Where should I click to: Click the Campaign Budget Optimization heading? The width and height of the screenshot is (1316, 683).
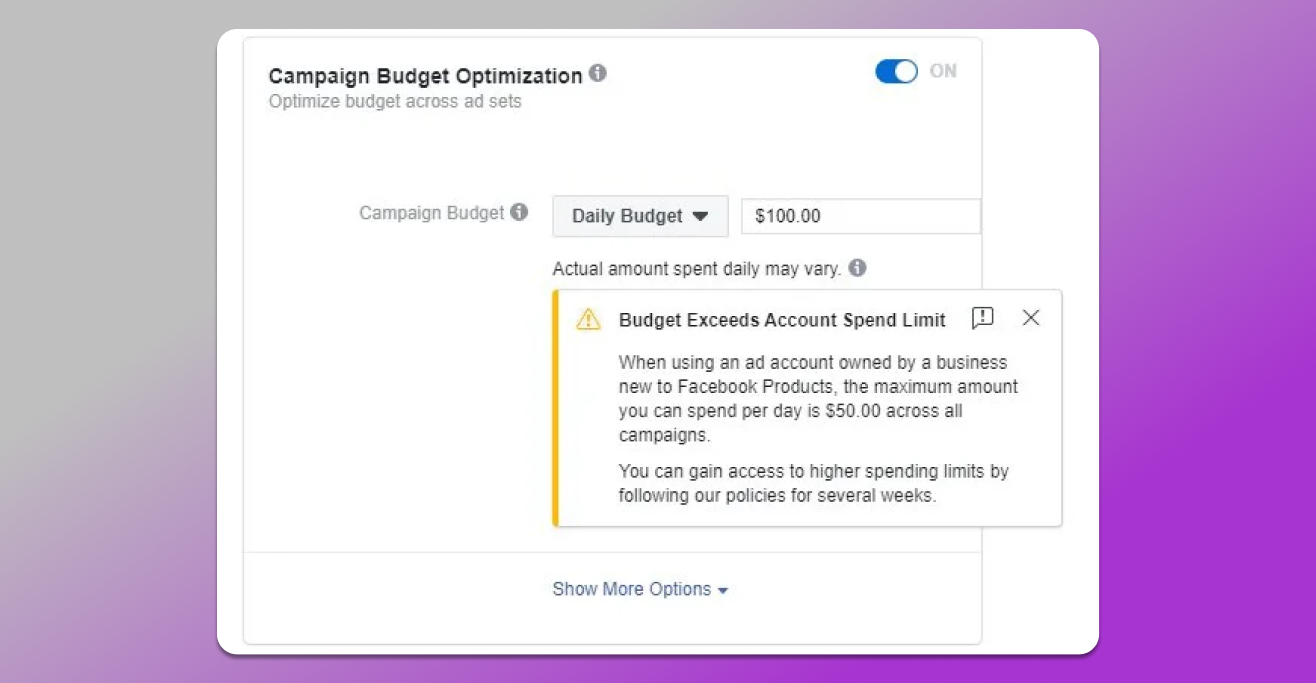pyautogui.click(x=425, y=76)
